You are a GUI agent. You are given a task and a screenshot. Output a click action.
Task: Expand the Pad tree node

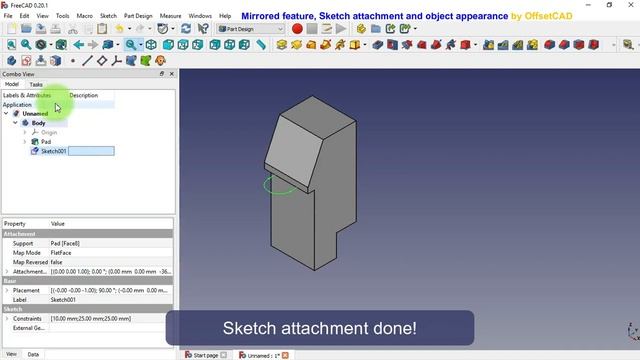tap(24, 142)
